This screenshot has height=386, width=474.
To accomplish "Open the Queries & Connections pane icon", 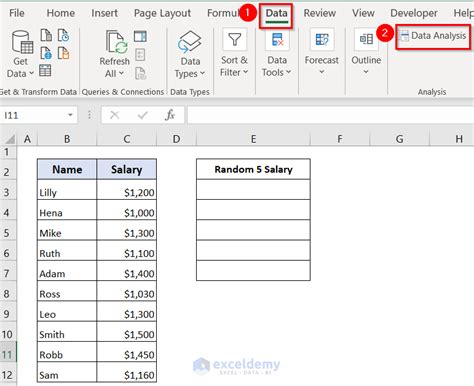I will tap(140, 36).
